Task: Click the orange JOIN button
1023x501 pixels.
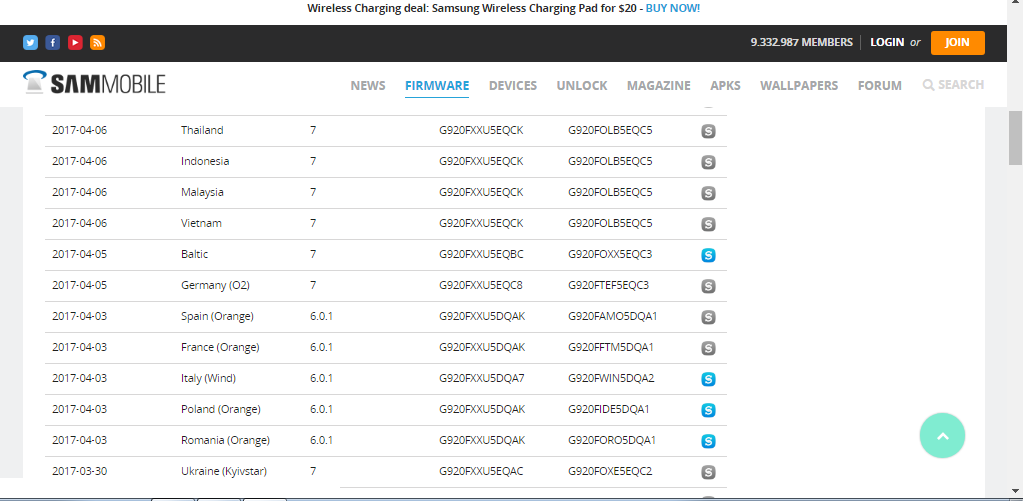Action: 958,42
